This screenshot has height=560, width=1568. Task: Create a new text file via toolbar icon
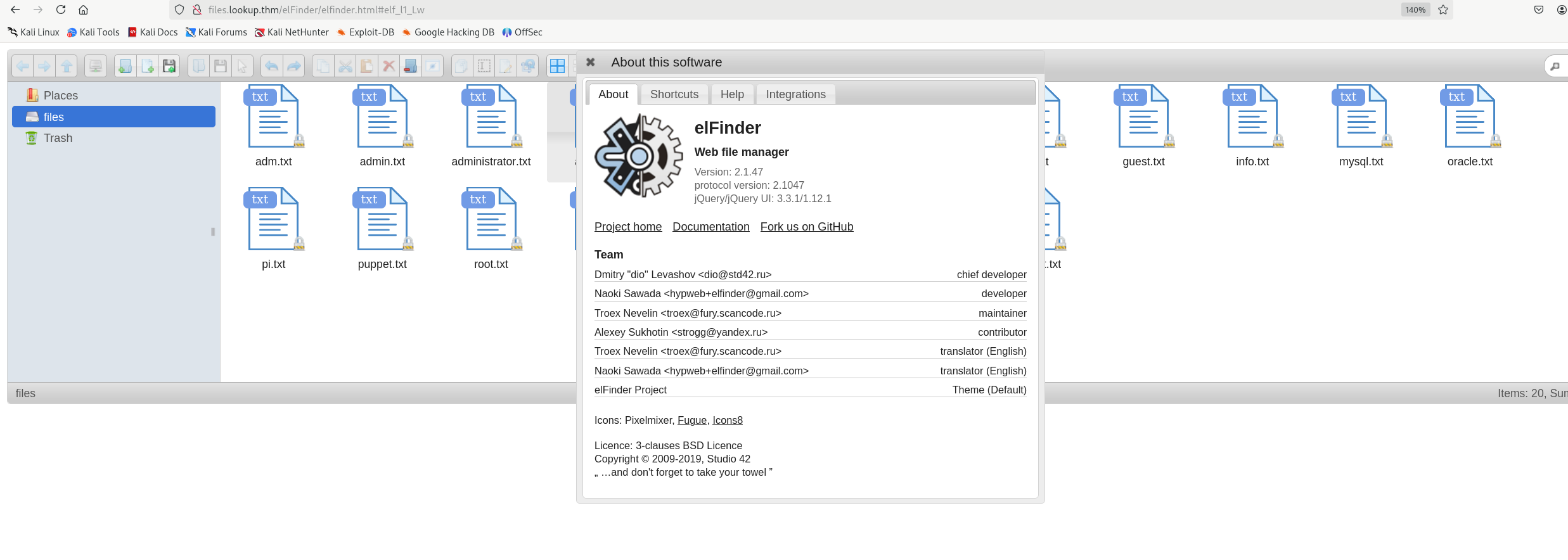(x=148, y=66)
